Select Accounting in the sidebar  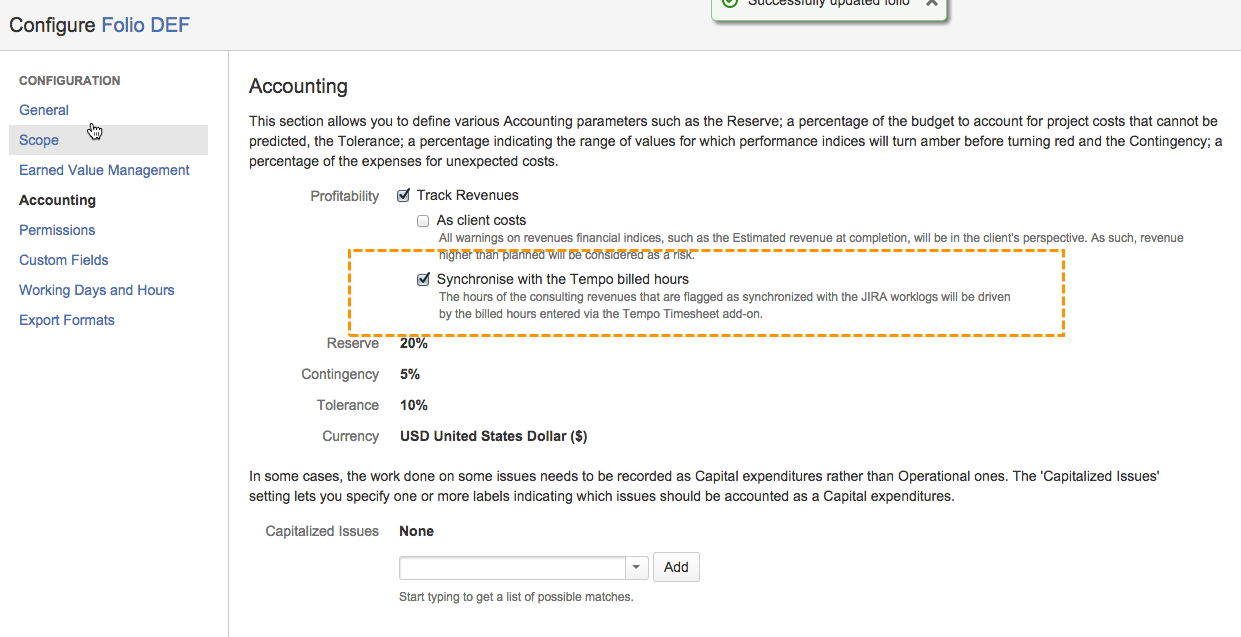tap(57, 200)
